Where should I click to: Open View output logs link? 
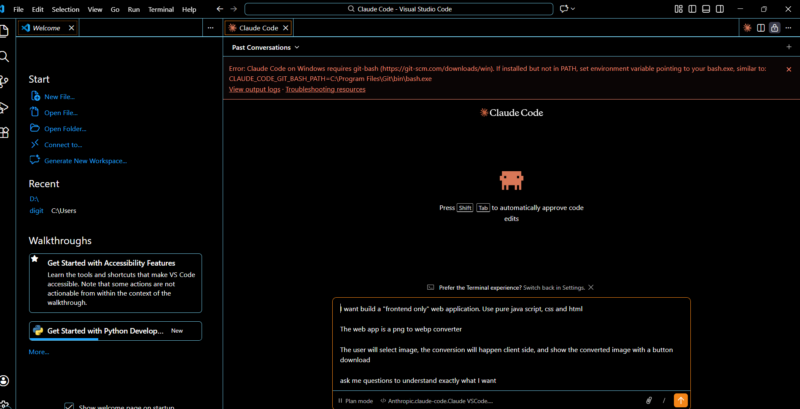(x=255, y=89)
